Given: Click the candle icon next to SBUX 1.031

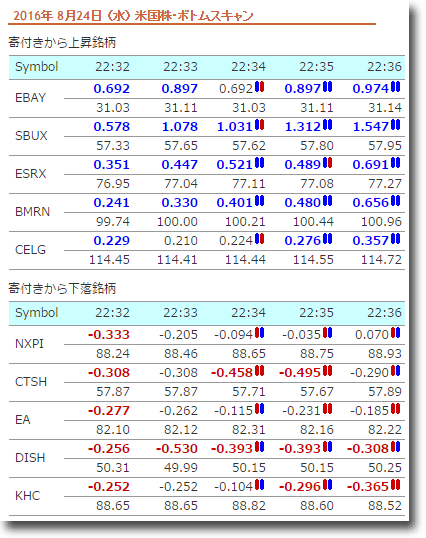Looking at the screenshot, I should coord(259,125).
